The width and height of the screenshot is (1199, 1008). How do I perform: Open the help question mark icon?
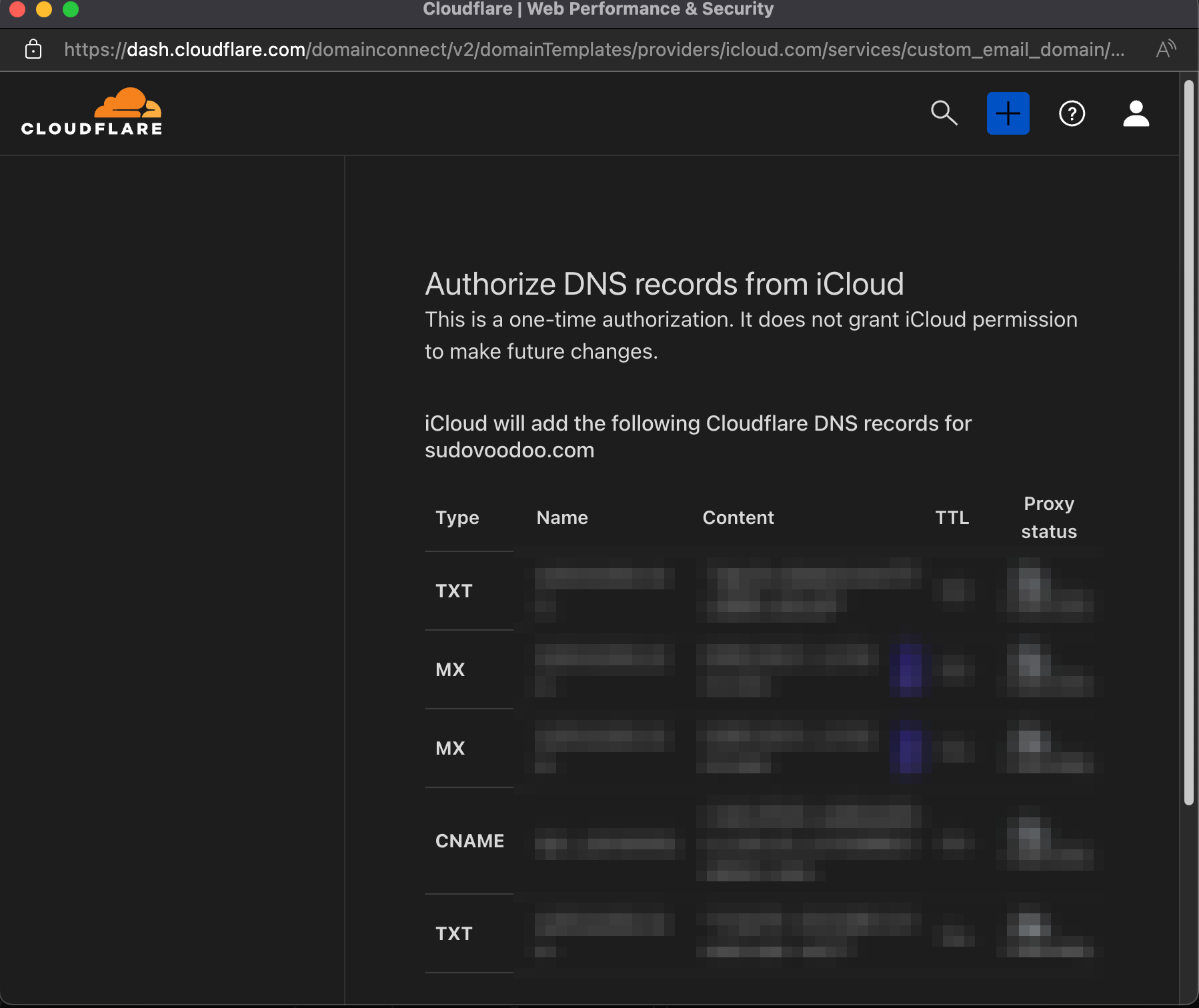(1072, 113)
